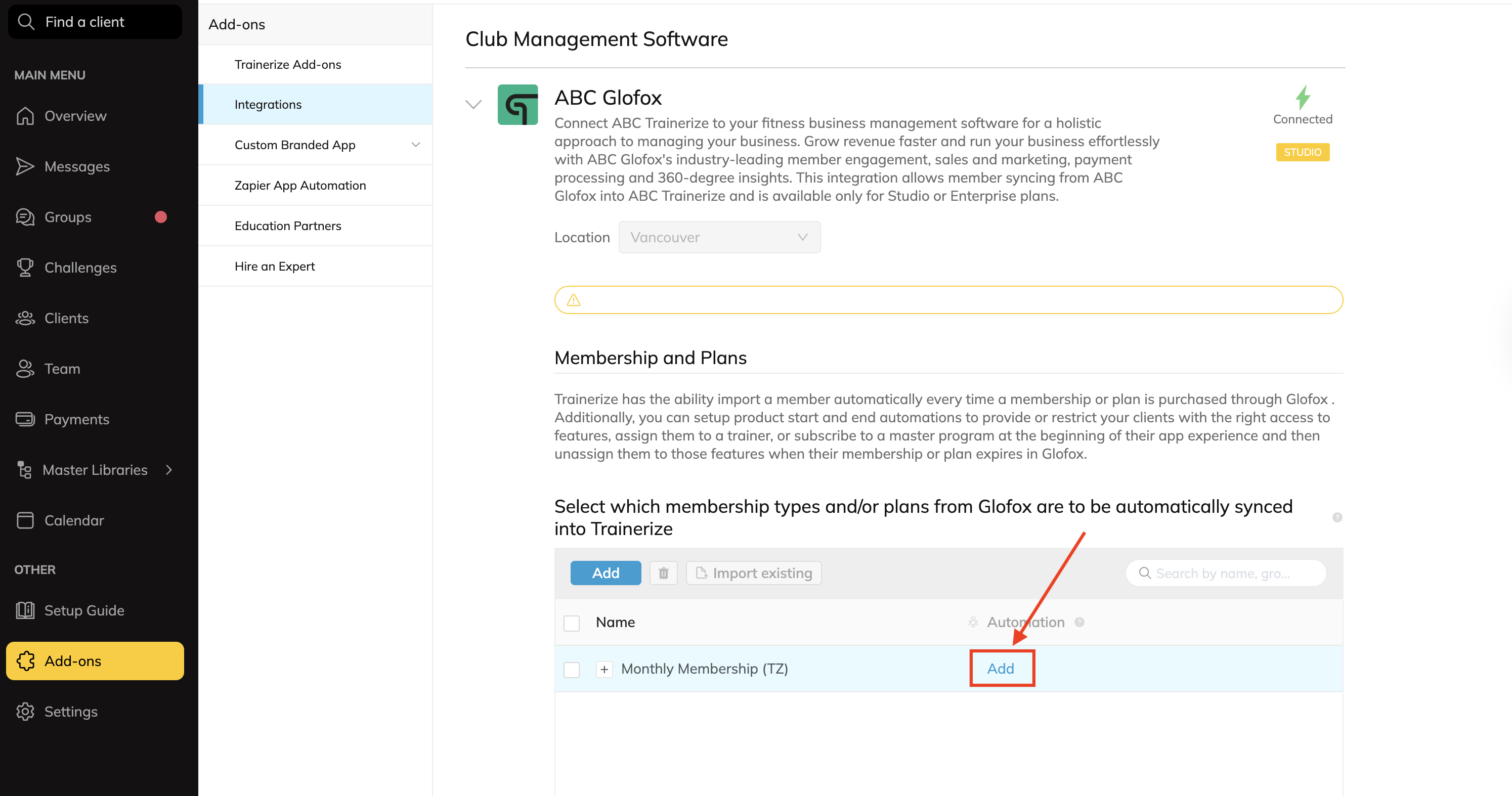The image size is (1512, 796).
Task: Click the search magnifier icon in Find a client
Action: [x=26, y=22]
